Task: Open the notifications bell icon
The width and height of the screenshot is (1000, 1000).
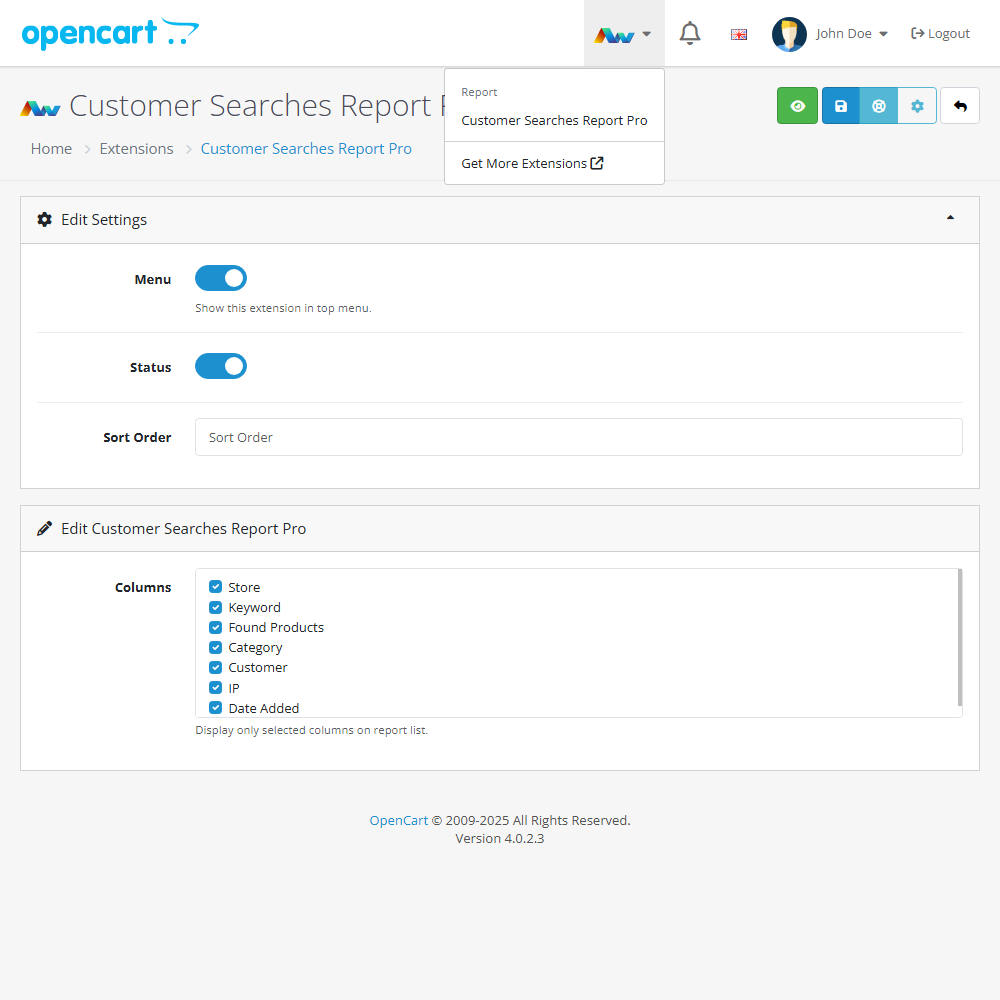Action: tap(690, 34)
